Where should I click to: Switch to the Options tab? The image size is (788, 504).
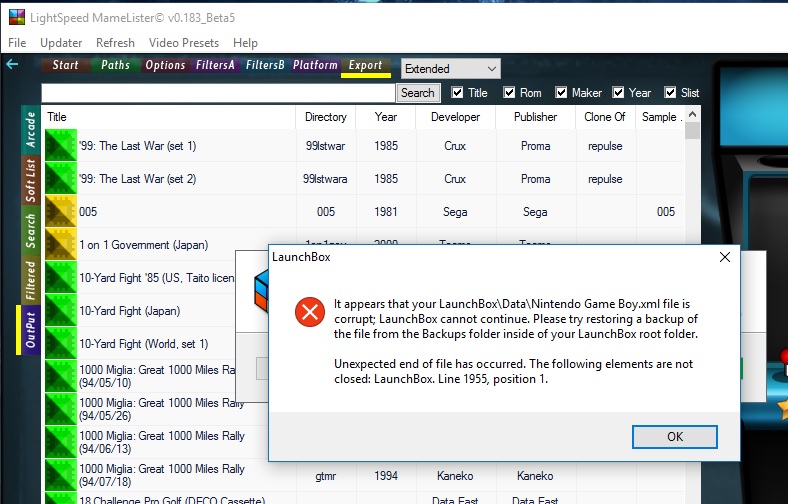(x=165, y=65)
